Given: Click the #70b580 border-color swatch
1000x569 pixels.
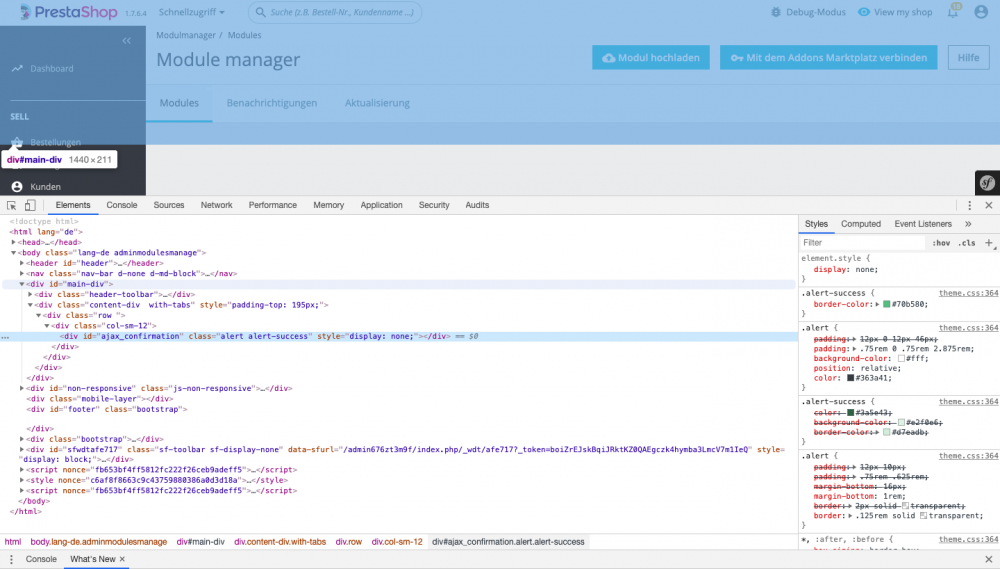Looking at the screenshot, I should click(858, 304).
